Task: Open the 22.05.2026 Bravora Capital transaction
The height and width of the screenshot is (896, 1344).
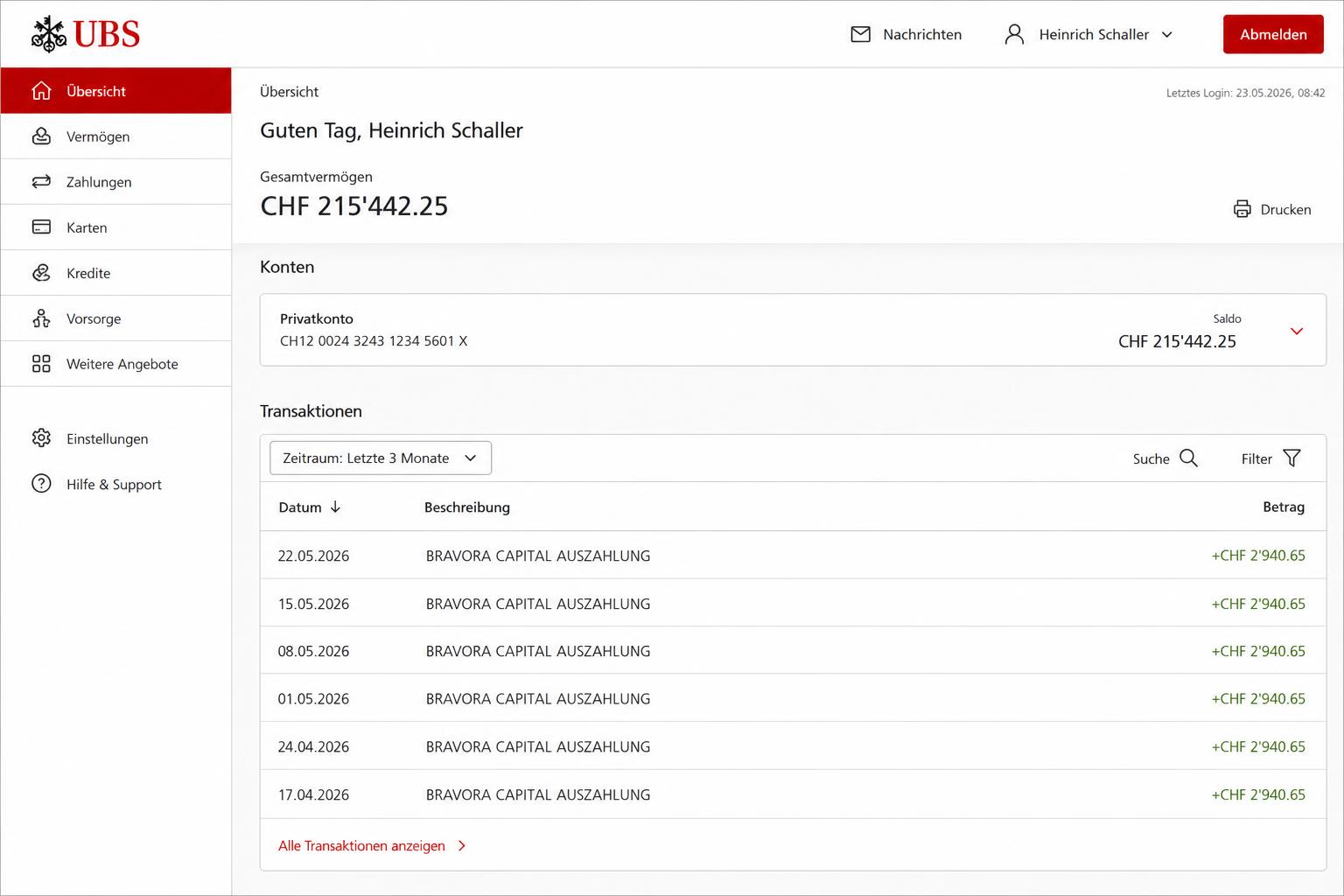Action: coord(793,556)
